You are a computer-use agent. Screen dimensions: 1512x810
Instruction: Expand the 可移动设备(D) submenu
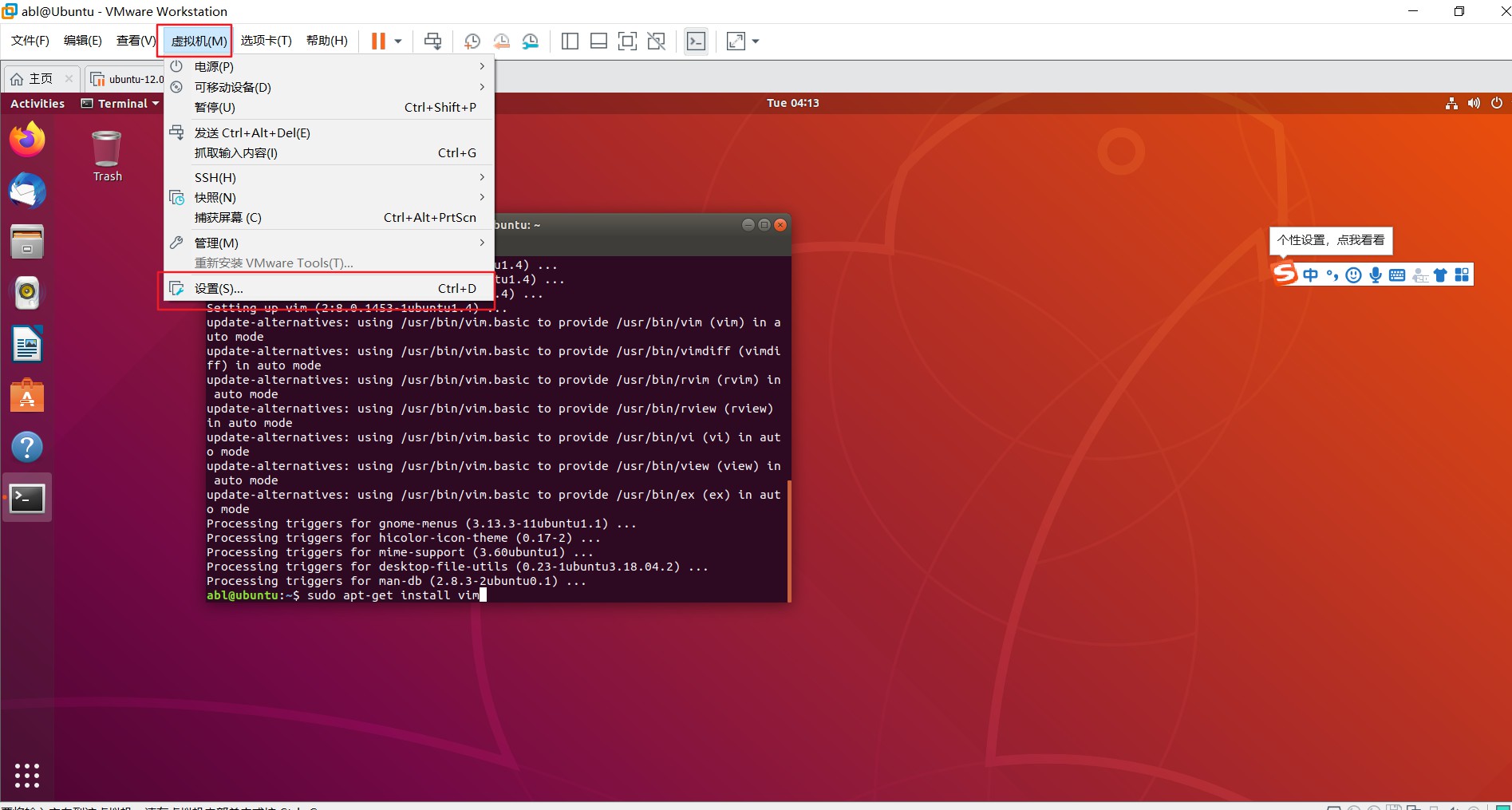[x=329, y=87]
